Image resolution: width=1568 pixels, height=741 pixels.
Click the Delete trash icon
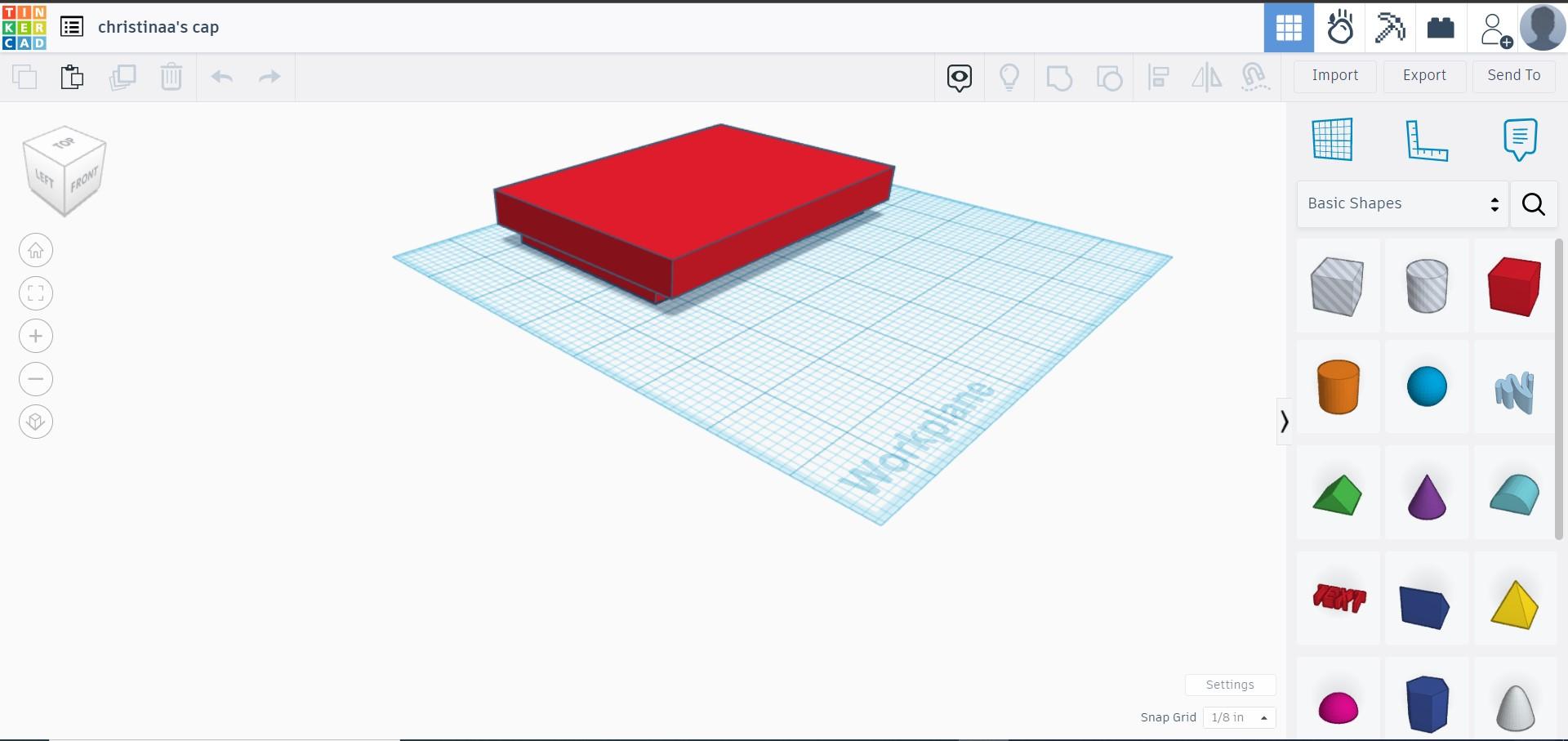click(x=171, y=77)
